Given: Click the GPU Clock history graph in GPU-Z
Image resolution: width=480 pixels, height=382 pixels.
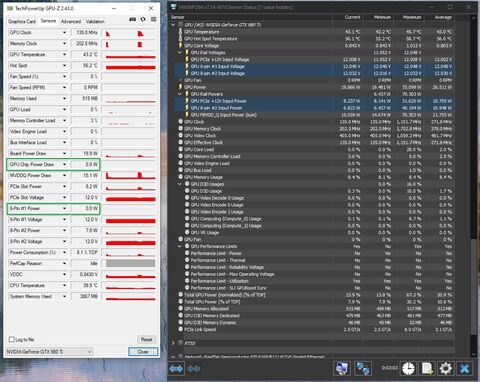Looking at the screenshot, I should point(130,33).
